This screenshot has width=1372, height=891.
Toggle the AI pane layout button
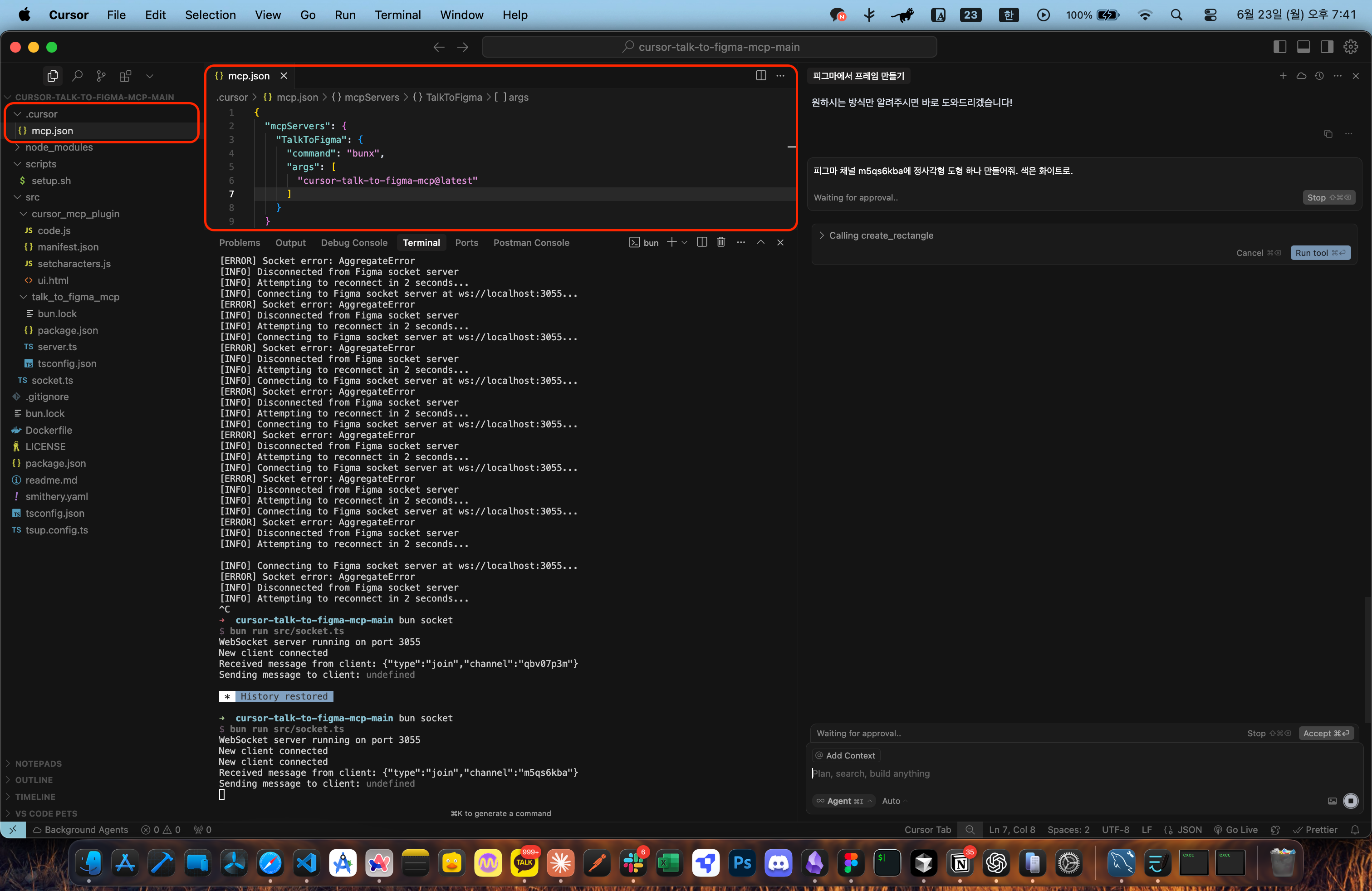(1327, 47)
